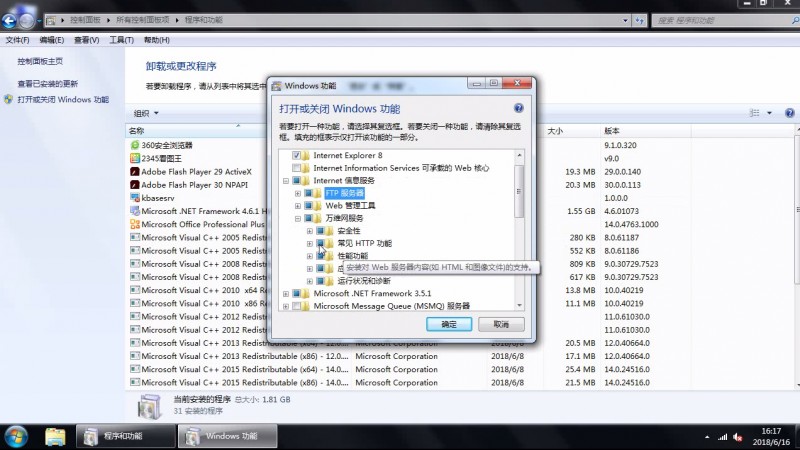The height and width of the screenshot is (450, 800).
Task: Click the 2345看图王 program icon
Action: tap(135, 159)
